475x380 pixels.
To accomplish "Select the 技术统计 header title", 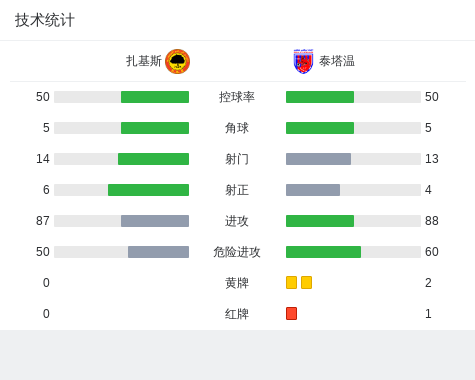I will tap(45, 20).
